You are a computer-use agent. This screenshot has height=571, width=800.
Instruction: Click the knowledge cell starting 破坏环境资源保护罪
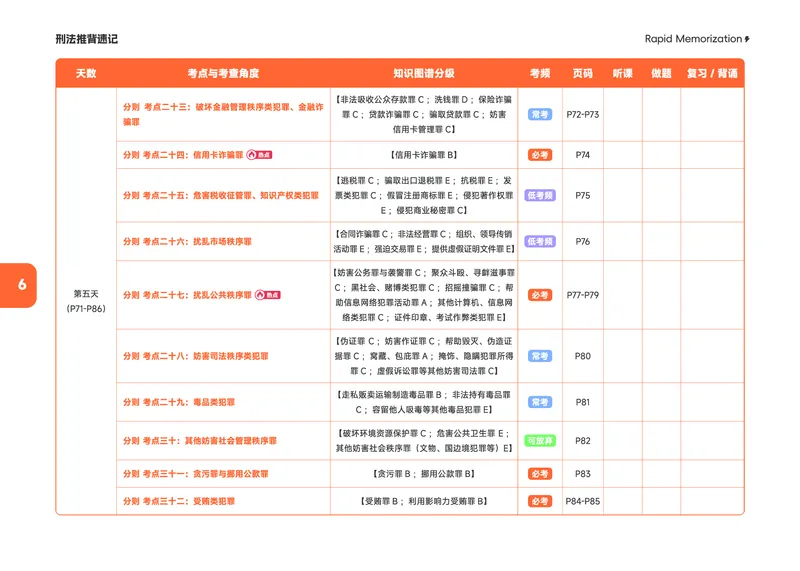423,440
